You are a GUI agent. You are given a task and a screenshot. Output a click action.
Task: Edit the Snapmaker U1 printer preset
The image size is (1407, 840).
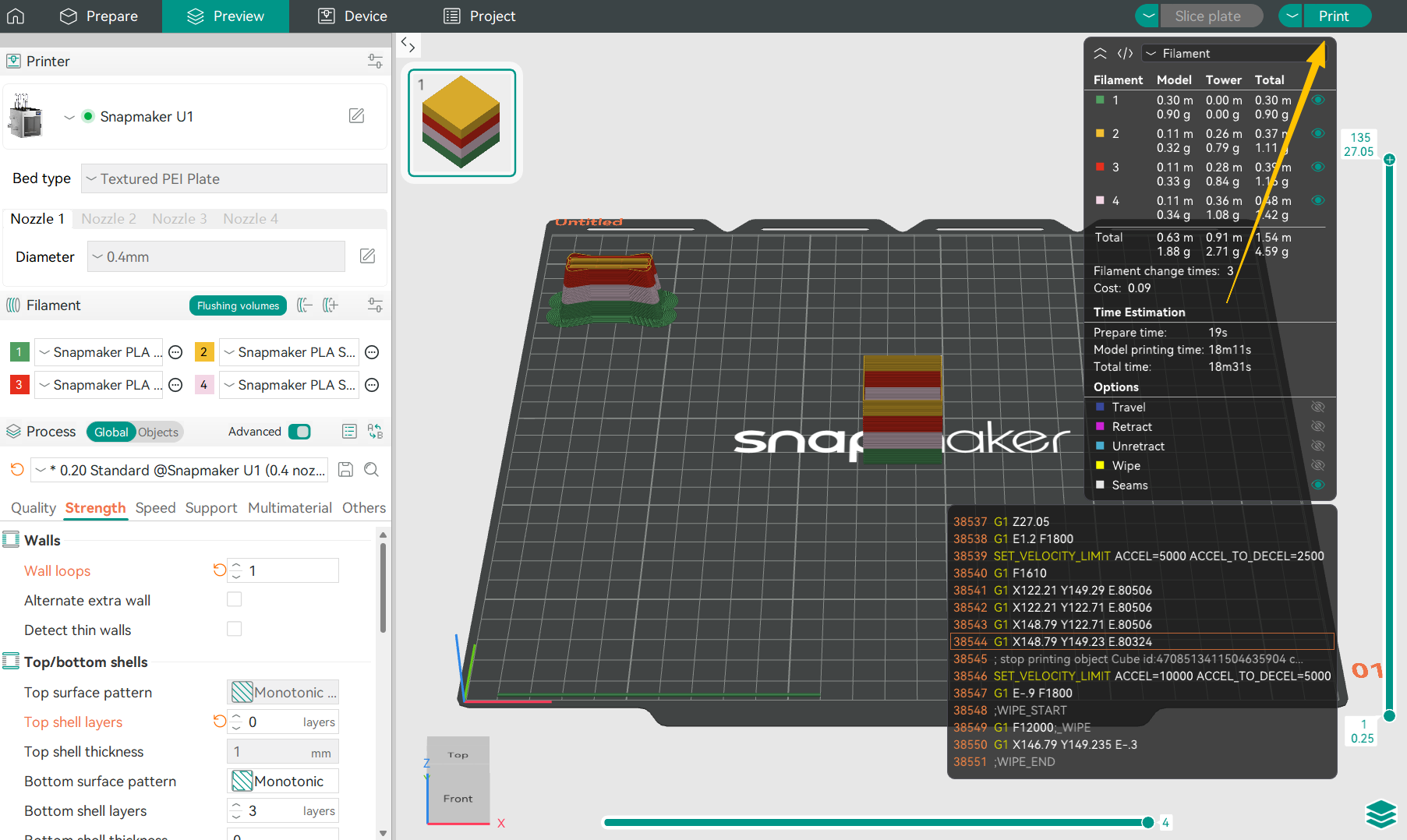tap(356, 116)
